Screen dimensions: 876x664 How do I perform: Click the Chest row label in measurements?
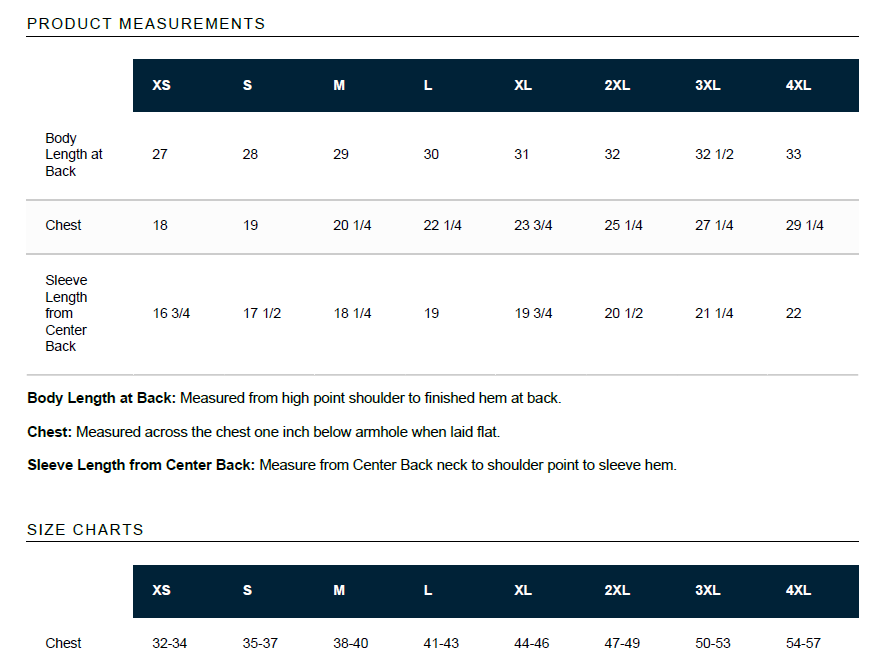tap(63, 225)
